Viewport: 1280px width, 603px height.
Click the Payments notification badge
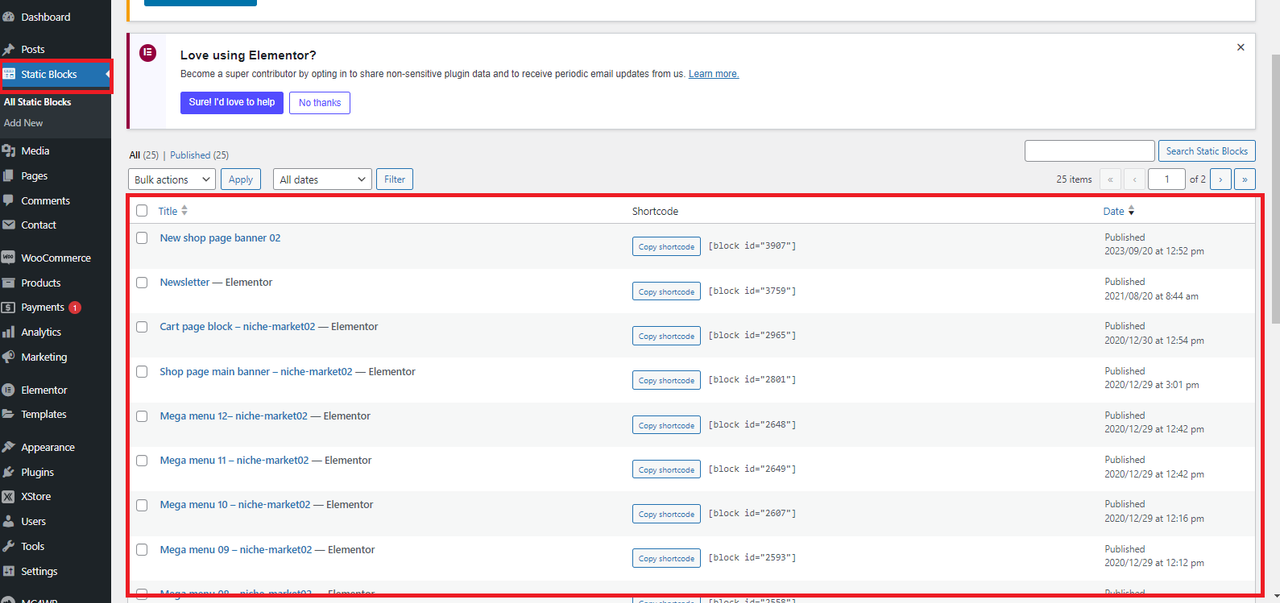click(75, 308)
